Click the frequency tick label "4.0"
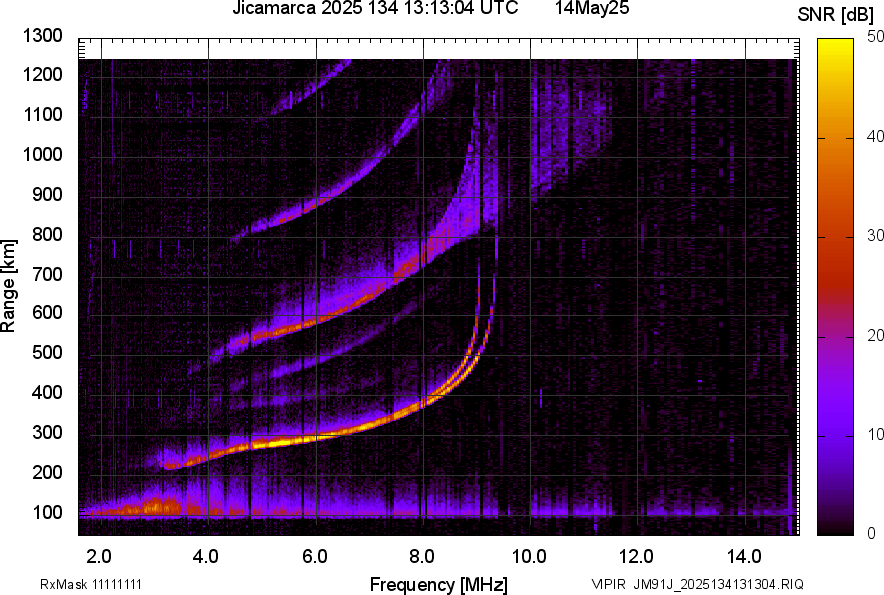 click(205, 557)
